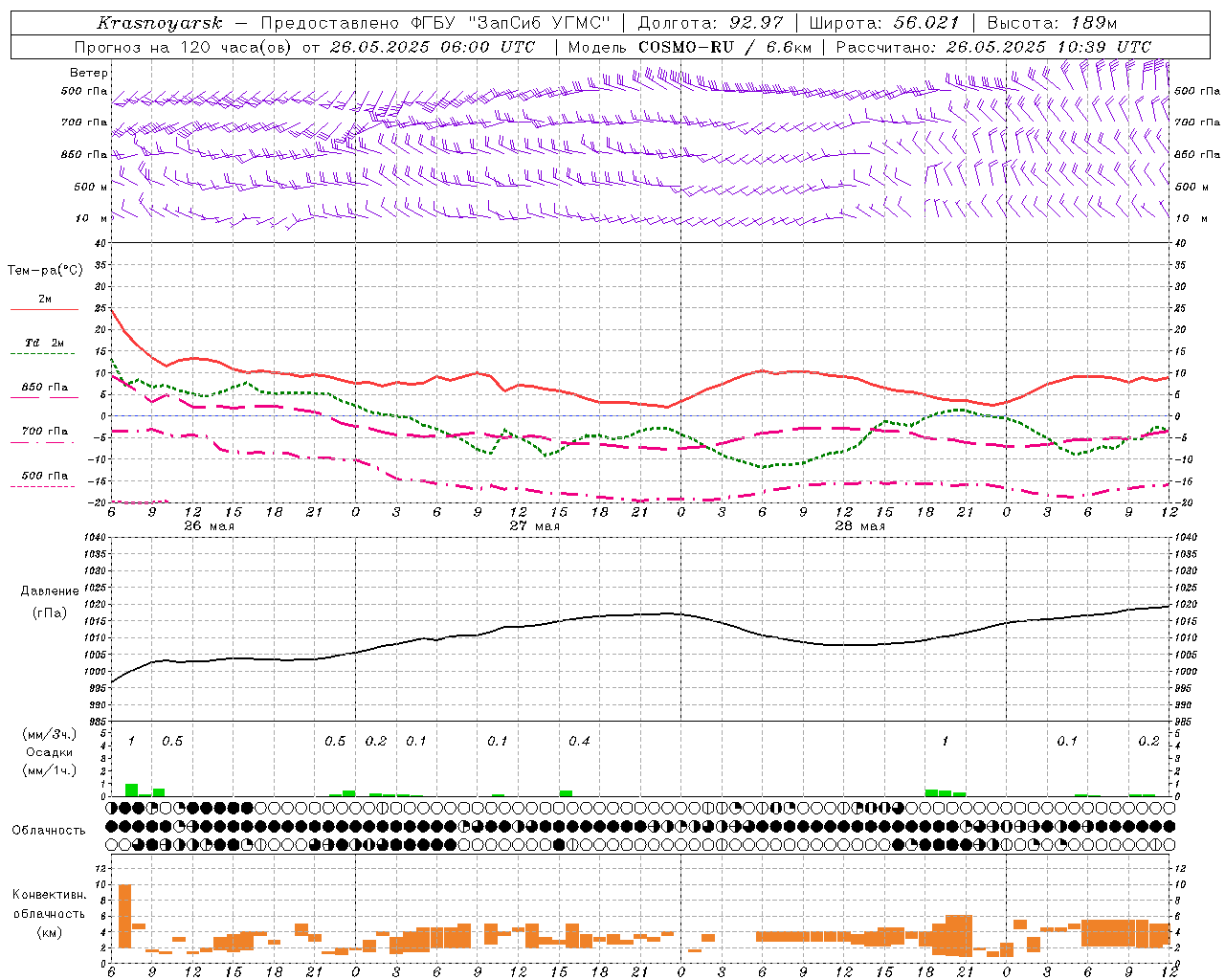Click the 'Облачность' cloud cover label
Viewport: 1225px width, 980px height.
[x=48, y=831]
